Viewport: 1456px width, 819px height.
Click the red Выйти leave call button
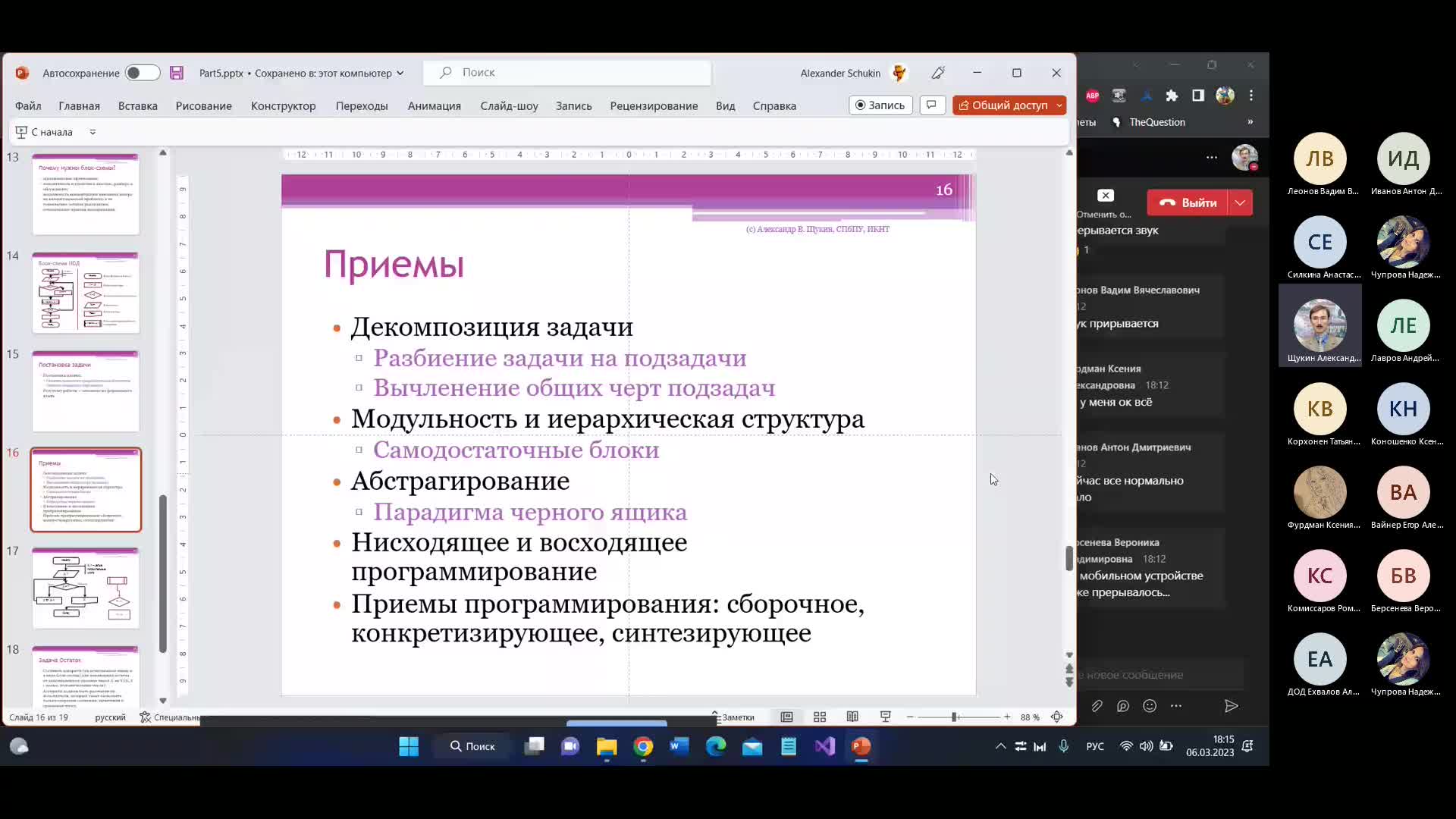[1188, 202]
